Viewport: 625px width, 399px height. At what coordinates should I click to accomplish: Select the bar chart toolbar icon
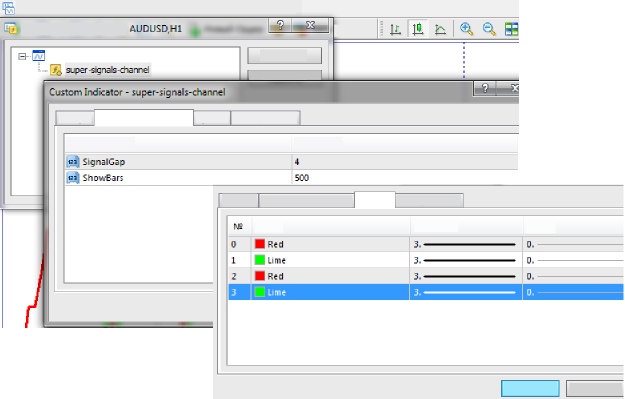[x=395, y=29]
